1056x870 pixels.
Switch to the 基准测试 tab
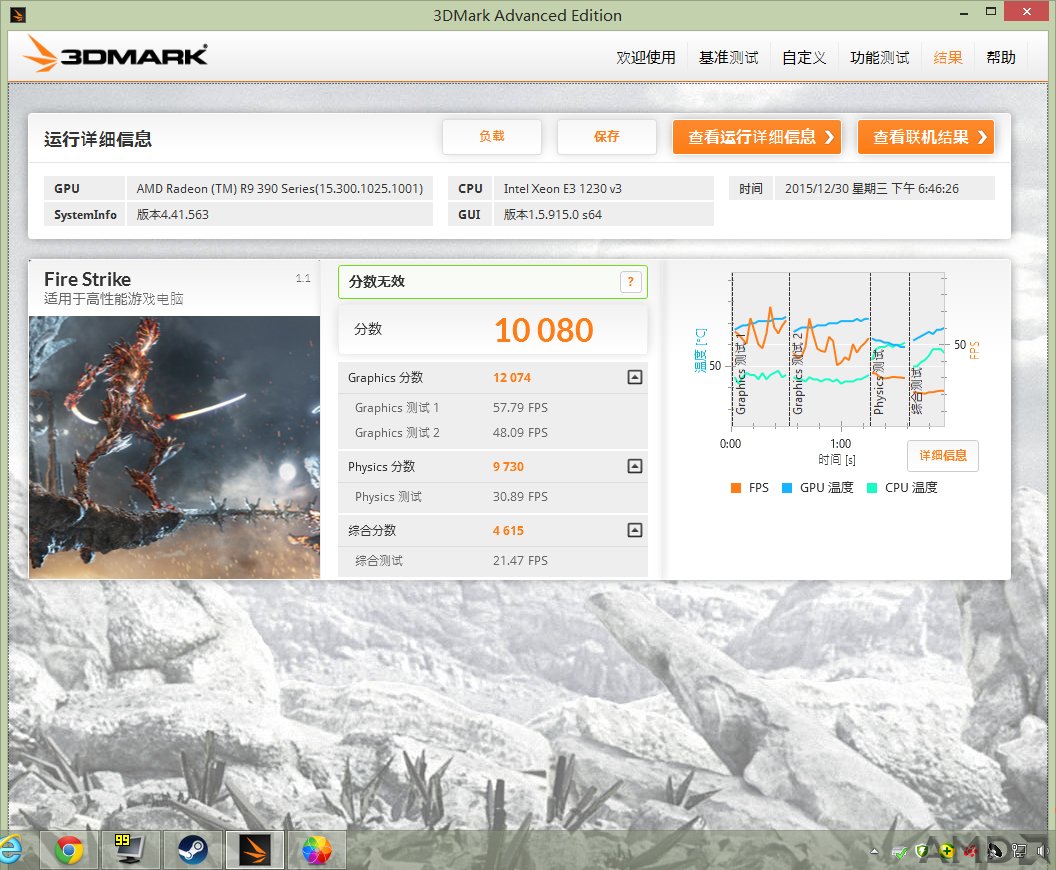[x=729, y=58]
